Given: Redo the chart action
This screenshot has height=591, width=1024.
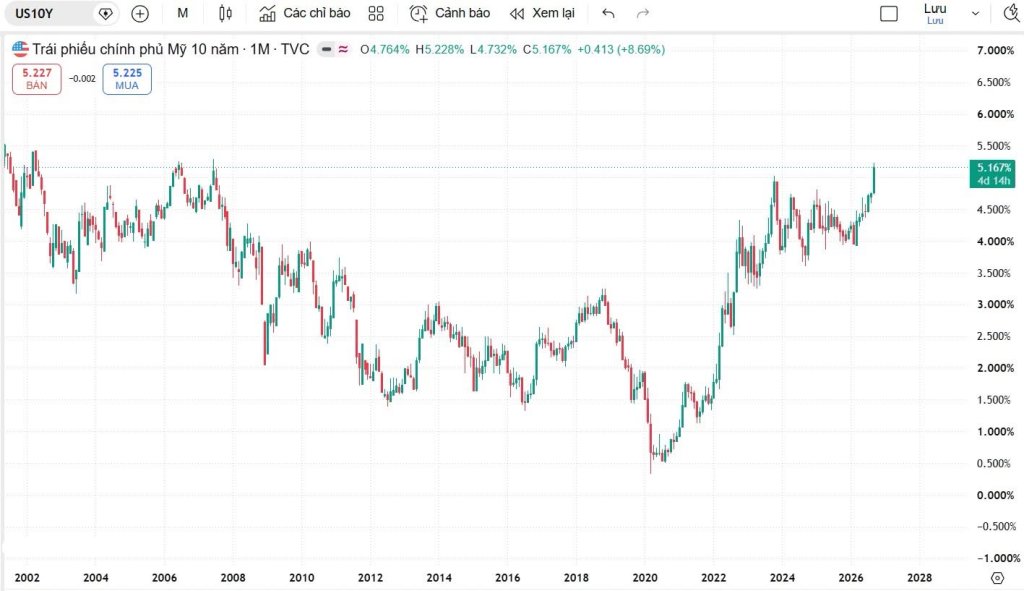Looking at the screenshot, I should click(643, 13).
